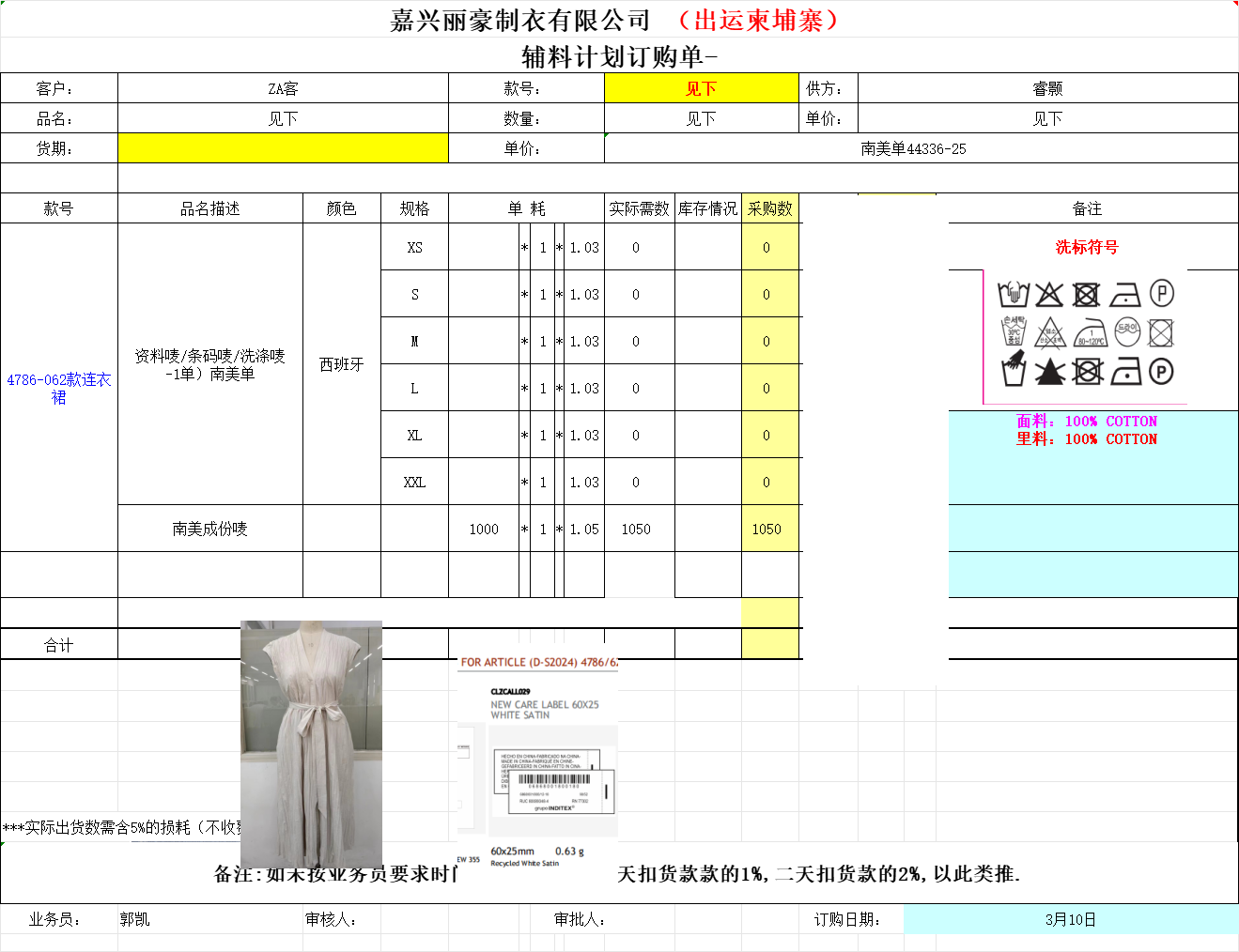Select the 南美单44336-25 cell

tap(912, 148)
